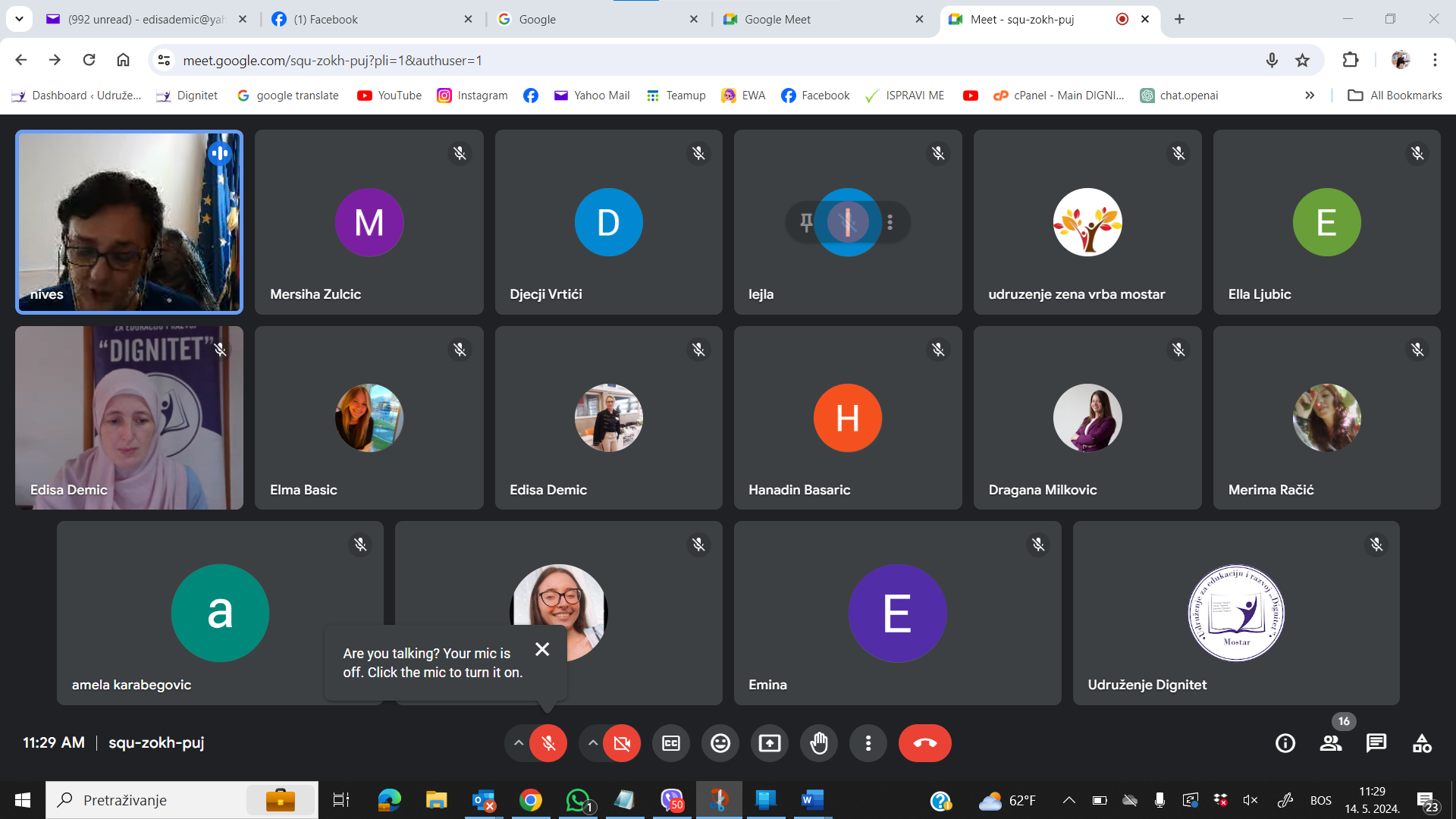Turn on the camera in Meet
Image resolution: width=1456 pixels, height=819 pixels.
click(x=622, y=743)
